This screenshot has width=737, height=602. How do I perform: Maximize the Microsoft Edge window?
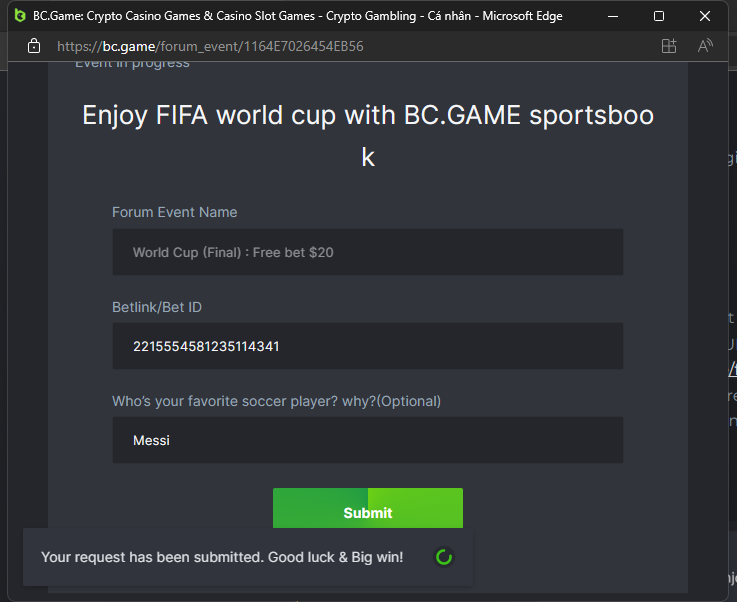coord(659,16)
